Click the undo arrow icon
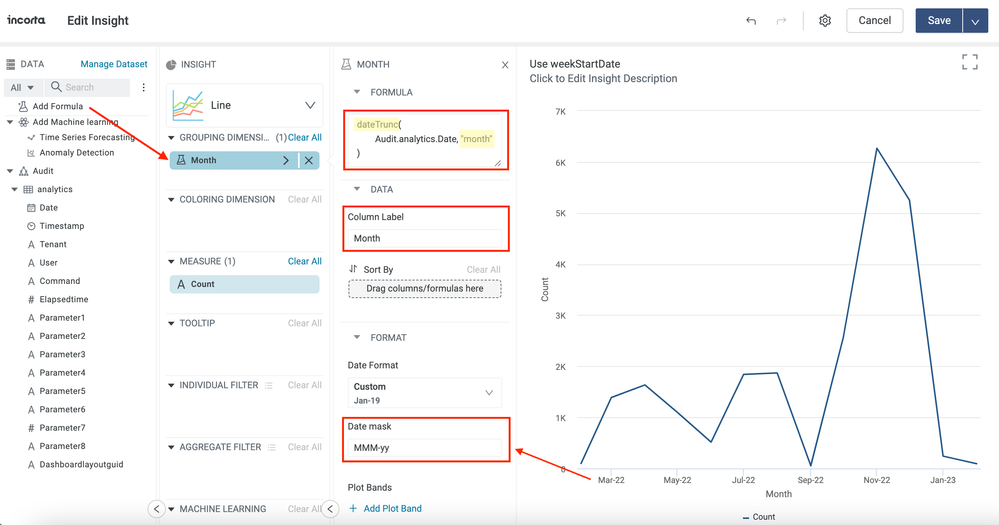This screenshot has width=999, height=525. [x=751, y=21]
